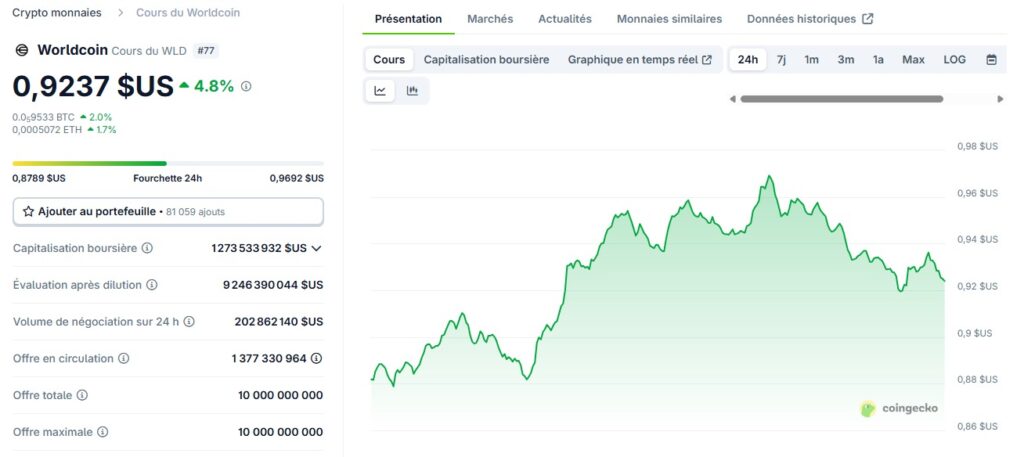Screen dimensions: 1024x457
Task: Click info icon next to Offre maximale
Action: click(x=103, y=432)
